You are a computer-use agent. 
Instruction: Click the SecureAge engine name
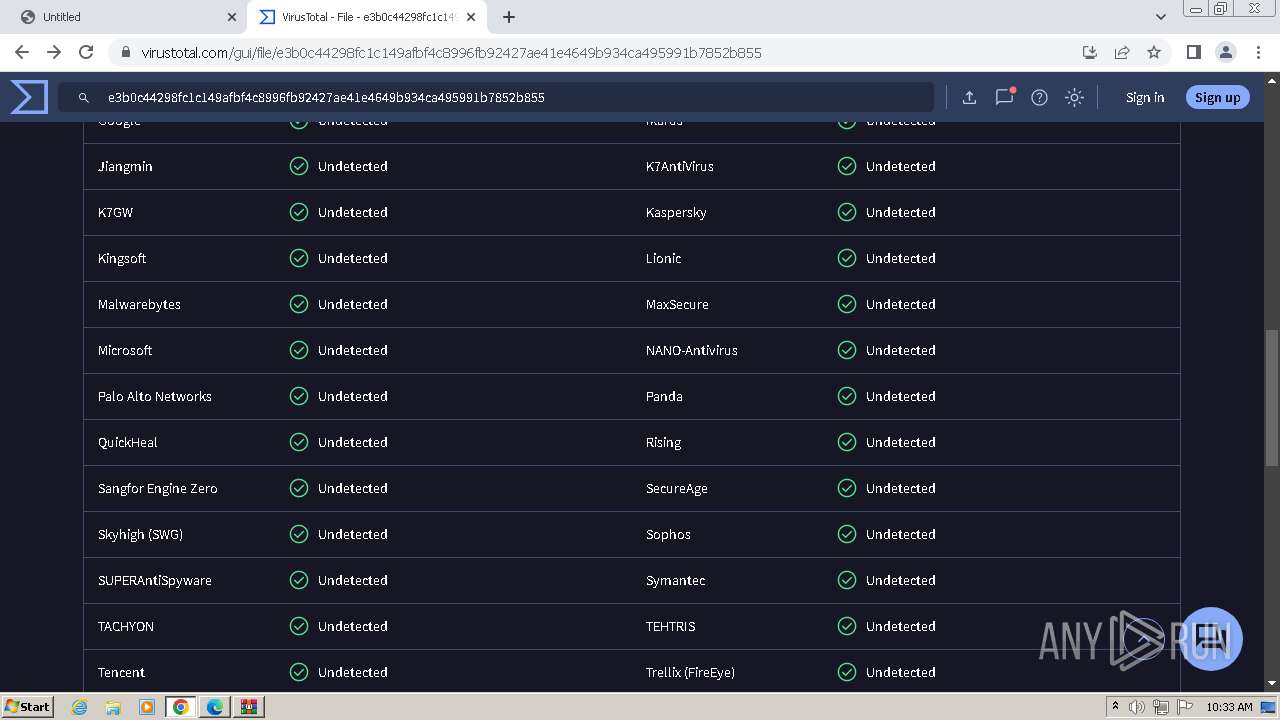point(677,488)
